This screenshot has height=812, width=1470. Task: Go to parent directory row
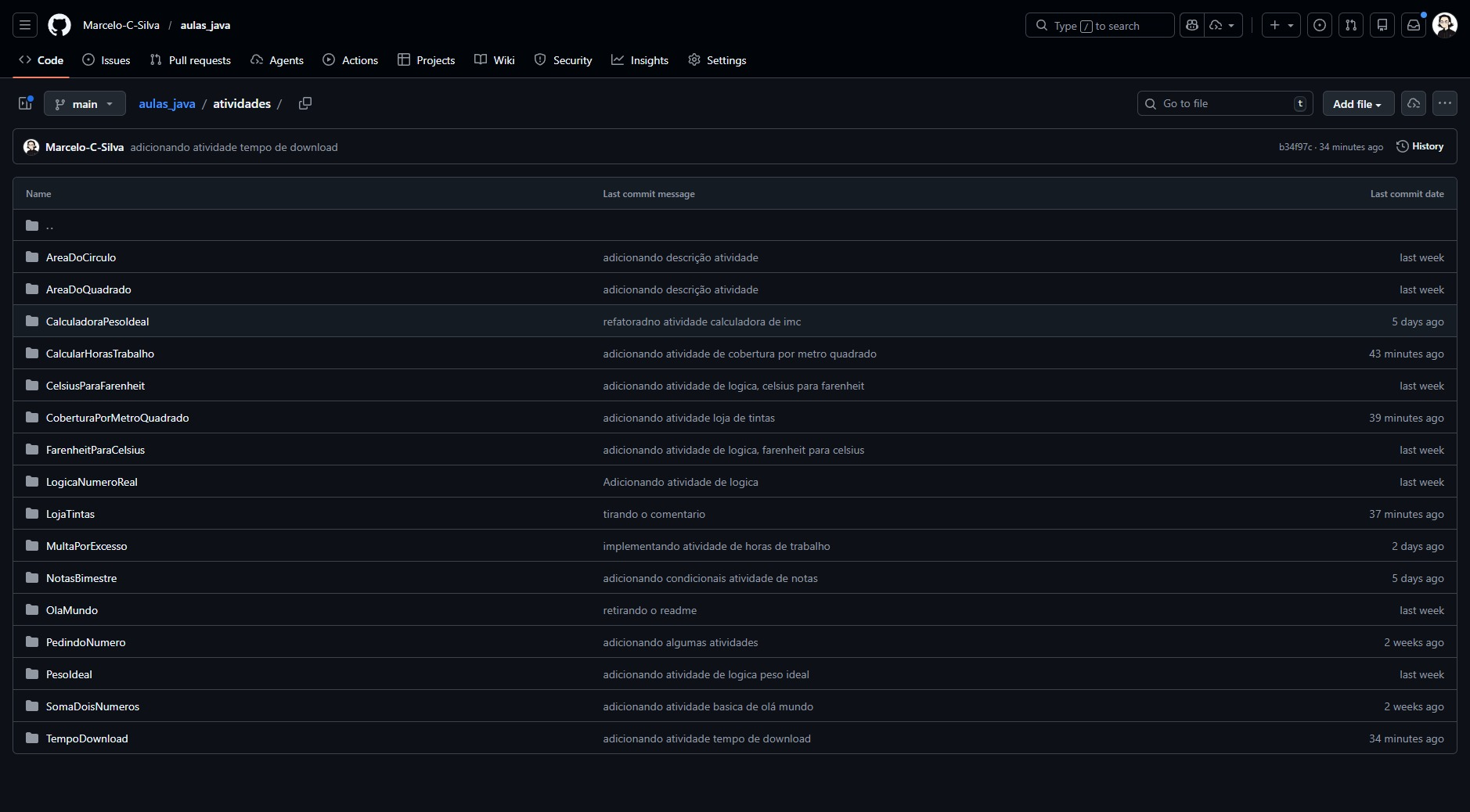49,225
